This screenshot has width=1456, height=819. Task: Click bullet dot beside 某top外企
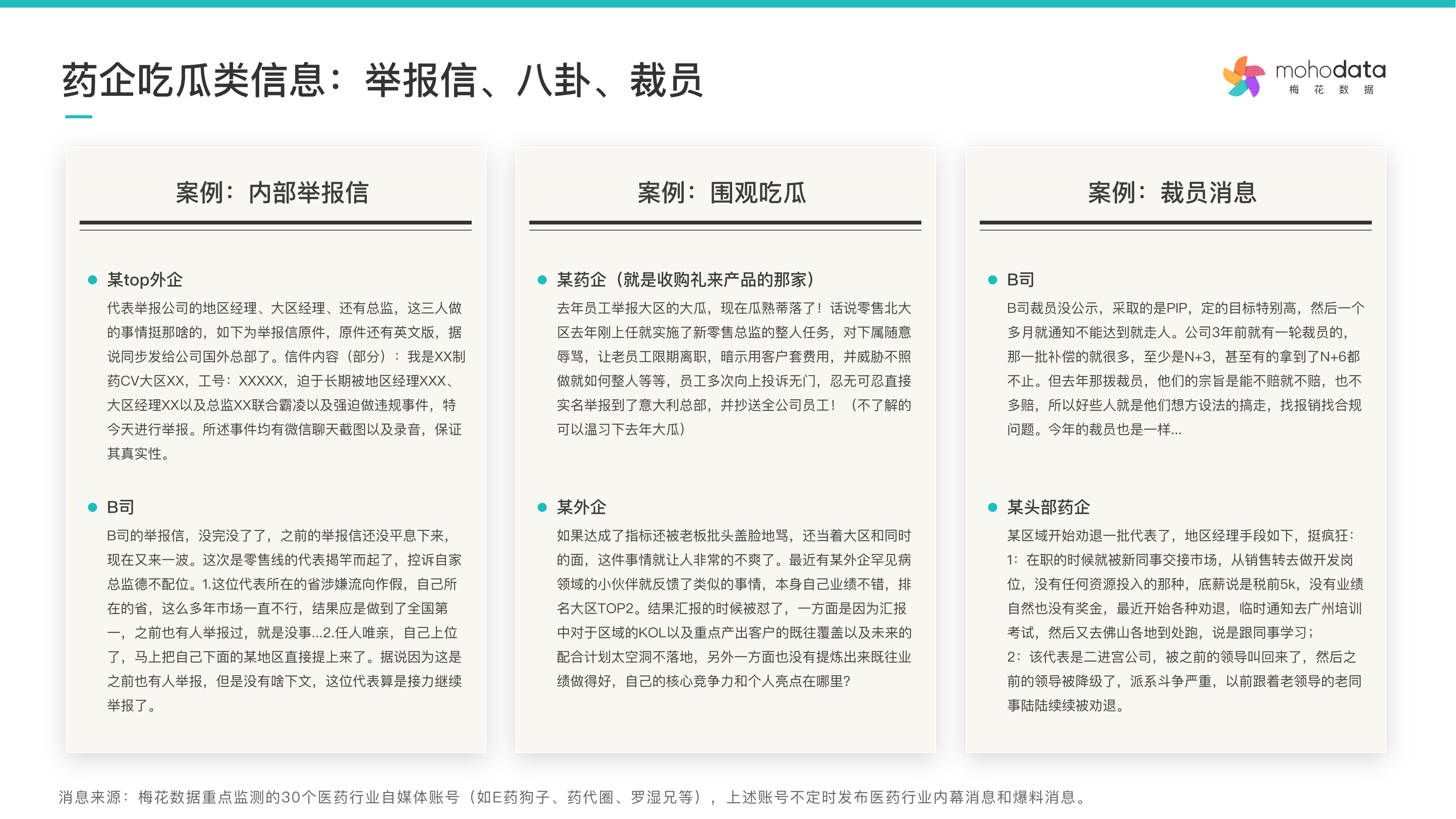click(93, 280)
